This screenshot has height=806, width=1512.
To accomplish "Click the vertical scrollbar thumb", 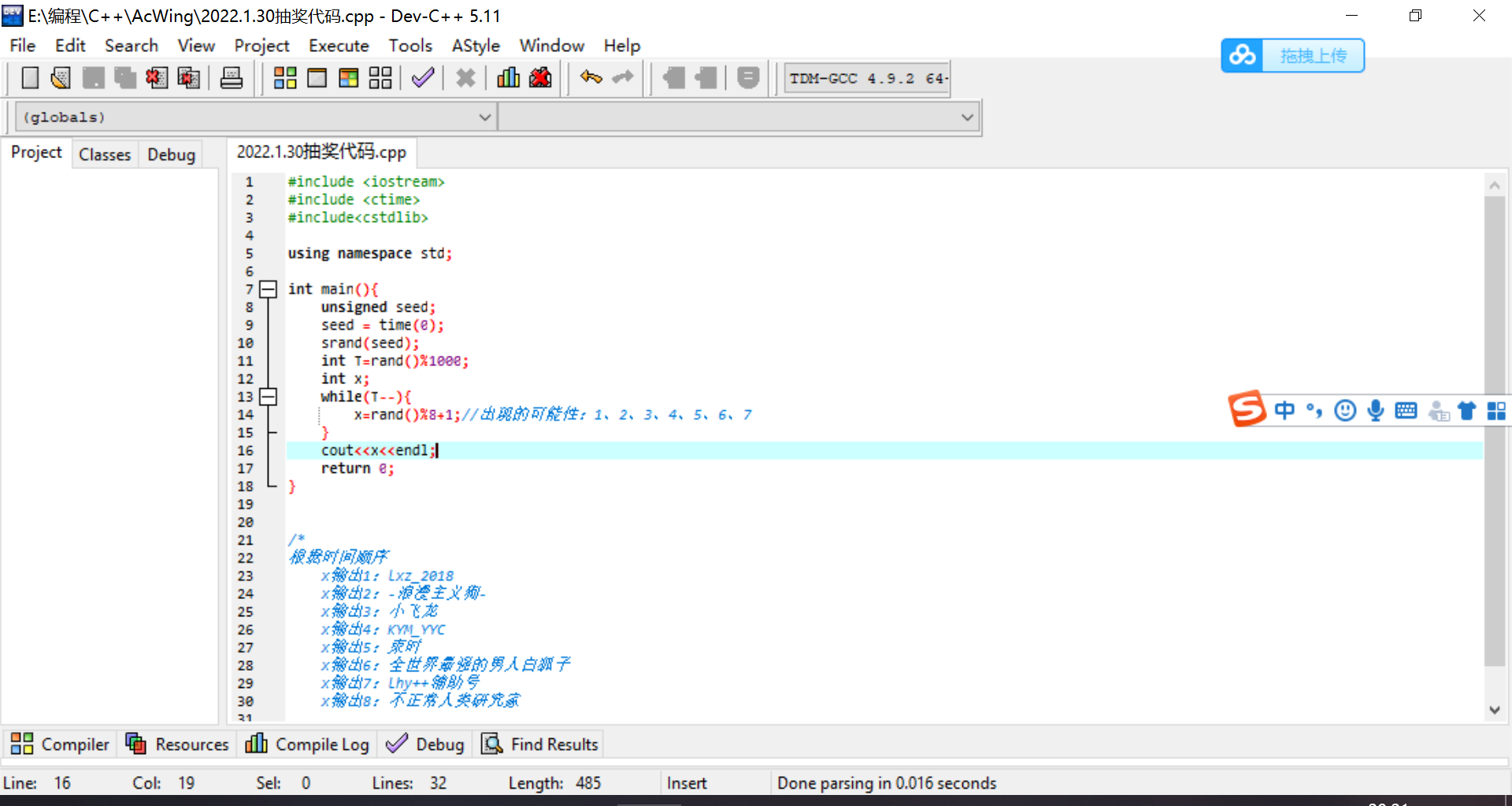I will click(1495, 431).
